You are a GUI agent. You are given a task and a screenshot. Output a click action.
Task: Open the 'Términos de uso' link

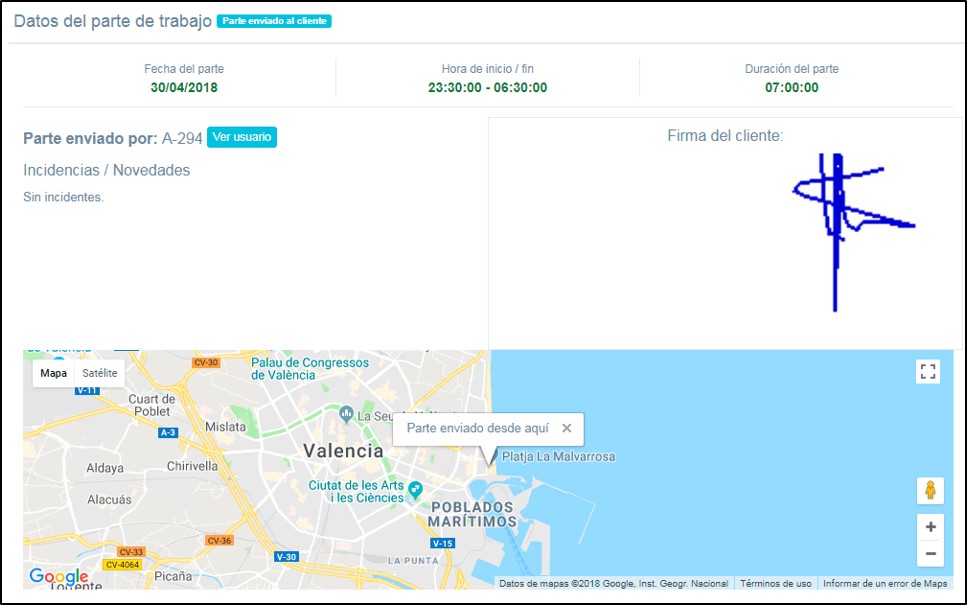776,583
